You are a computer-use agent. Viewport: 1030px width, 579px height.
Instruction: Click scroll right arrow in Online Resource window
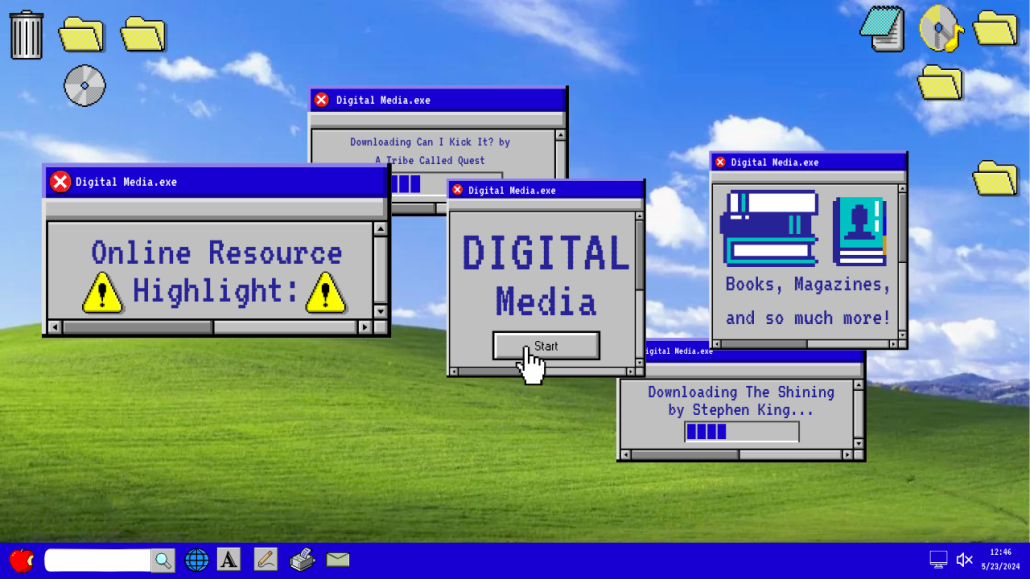click(365, 327)
